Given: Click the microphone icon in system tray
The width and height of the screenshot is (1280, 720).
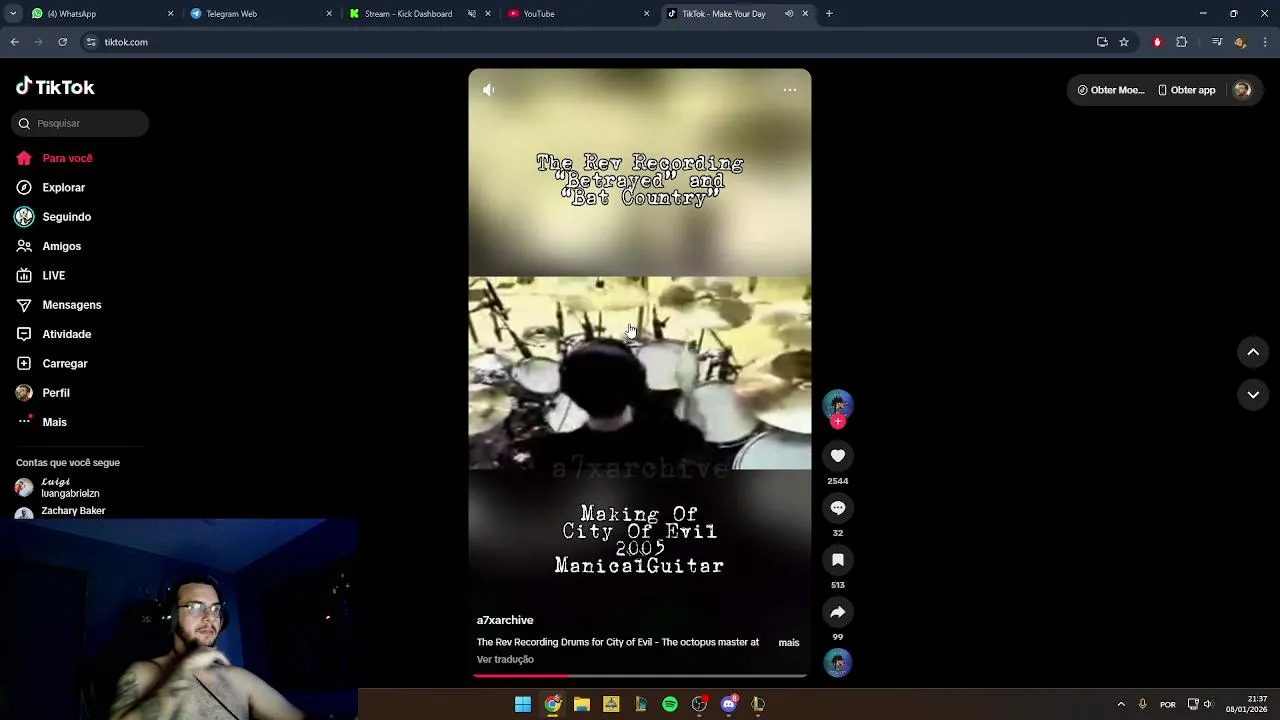Looking at the screenshot, I should point(1142,704).
